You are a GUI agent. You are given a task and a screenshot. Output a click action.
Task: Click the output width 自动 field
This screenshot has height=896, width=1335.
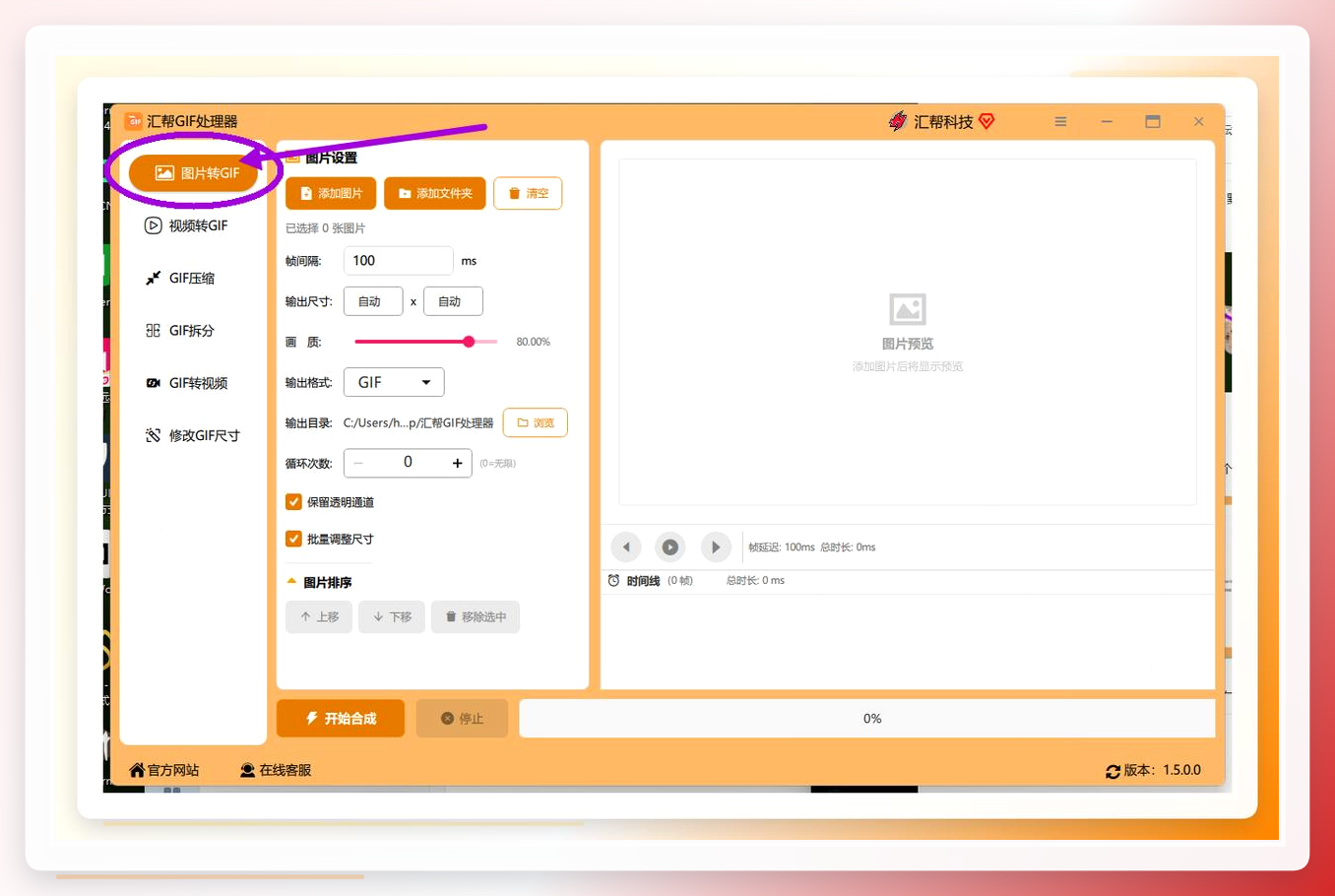point(373,301)
